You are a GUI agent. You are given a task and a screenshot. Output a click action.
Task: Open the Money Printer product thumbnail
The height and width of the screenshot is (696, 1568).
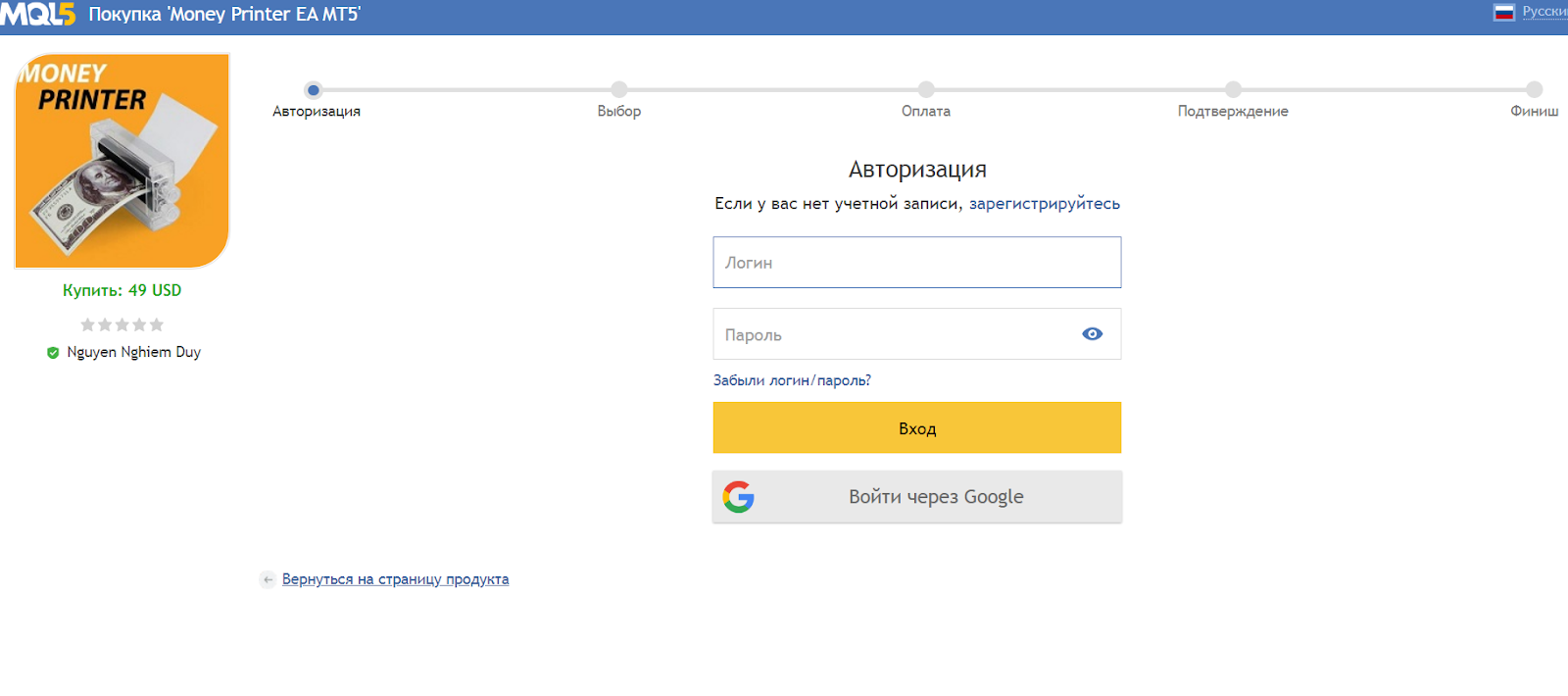click(122, 161)
